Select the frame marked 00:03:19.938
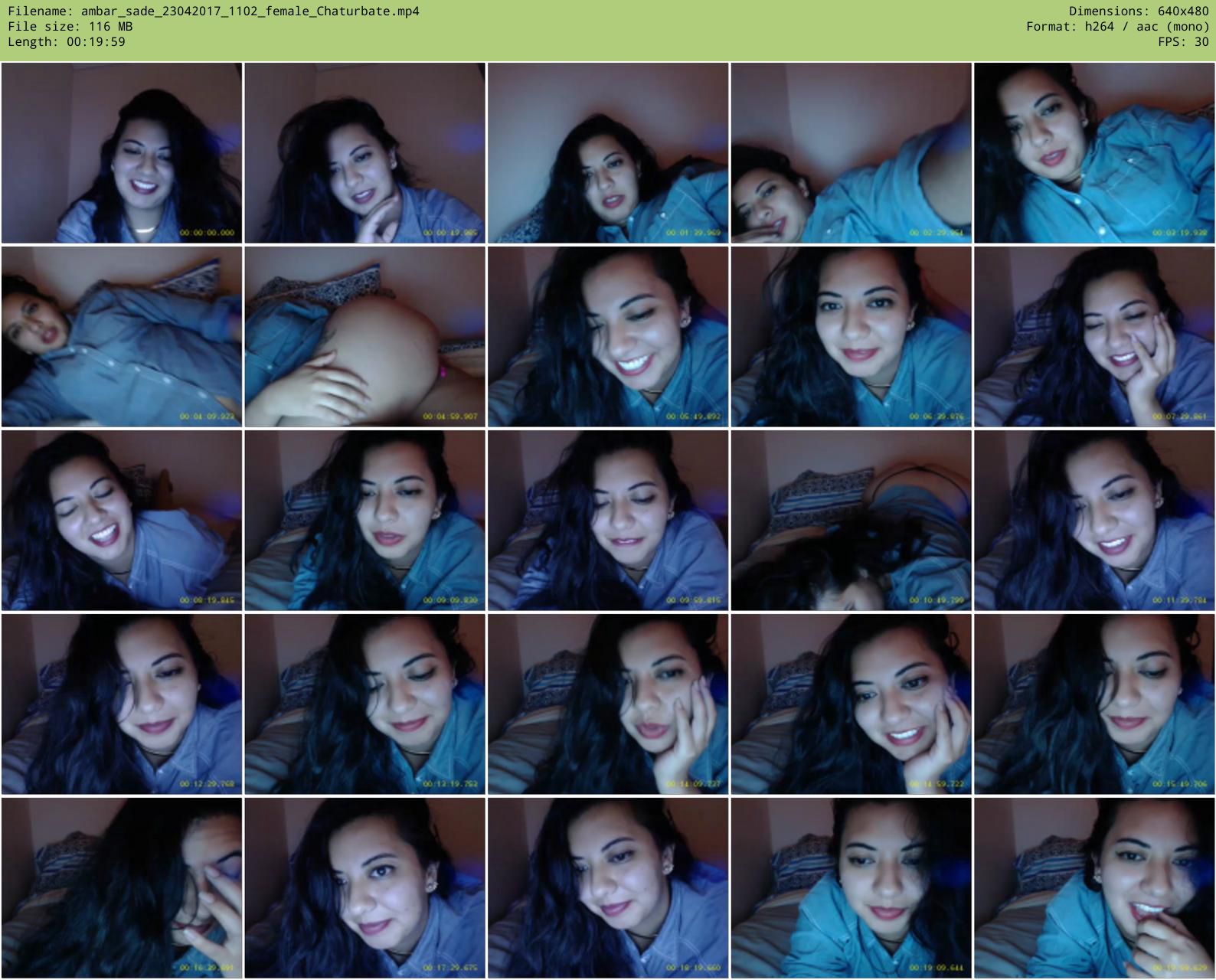Image resolution: width=1216 pixels, height=980 pixels. tap(1093, 153)
